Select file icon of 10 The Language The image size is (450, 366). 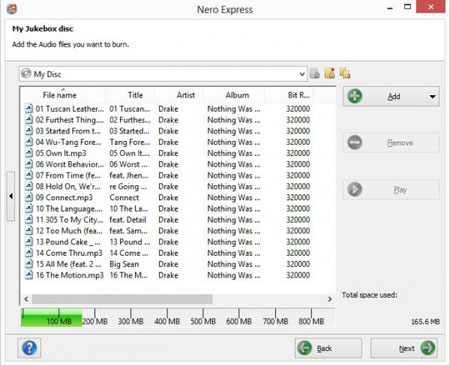pos(29,208)
